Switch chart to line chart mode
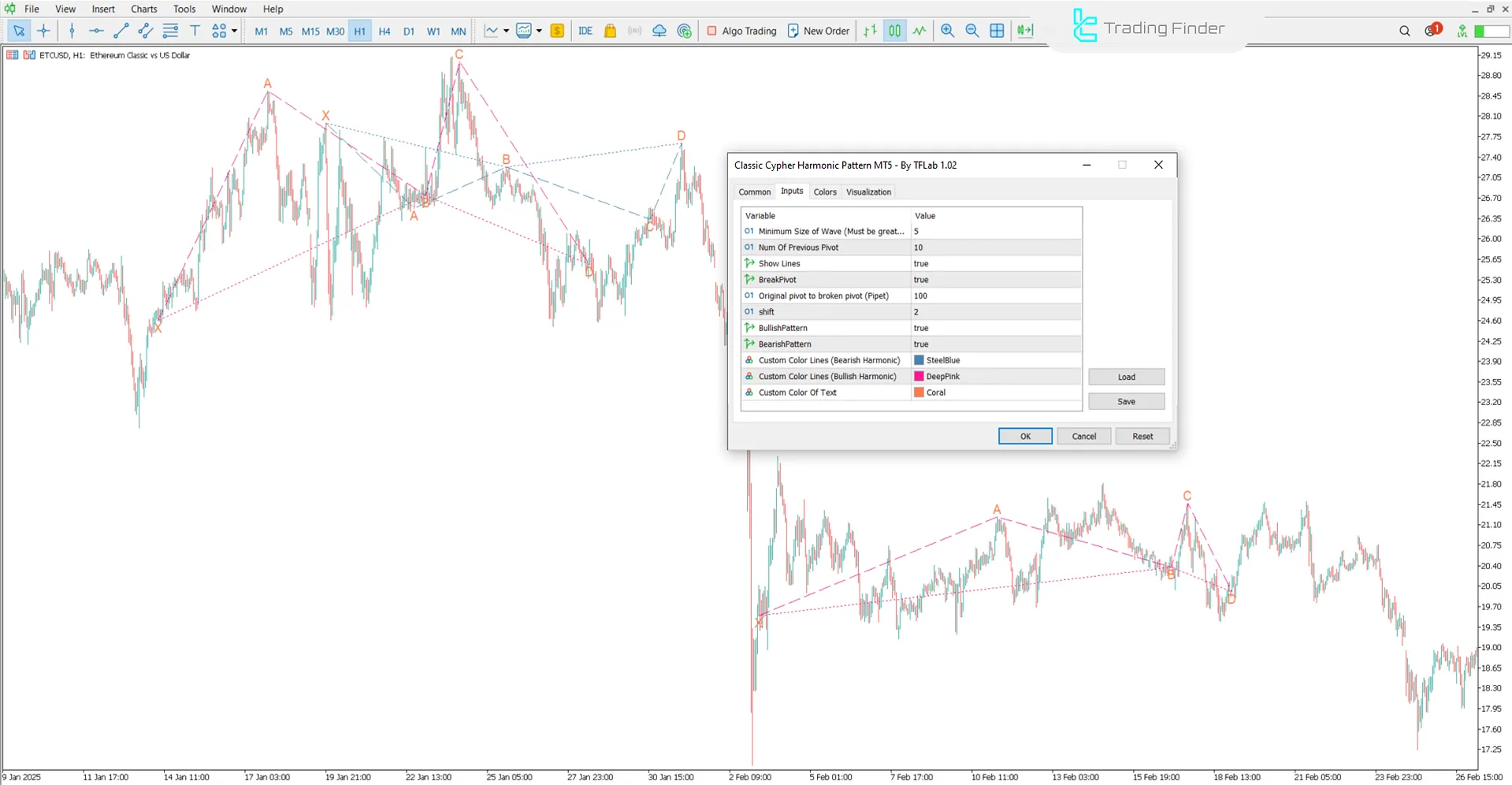 click(919, 31)
